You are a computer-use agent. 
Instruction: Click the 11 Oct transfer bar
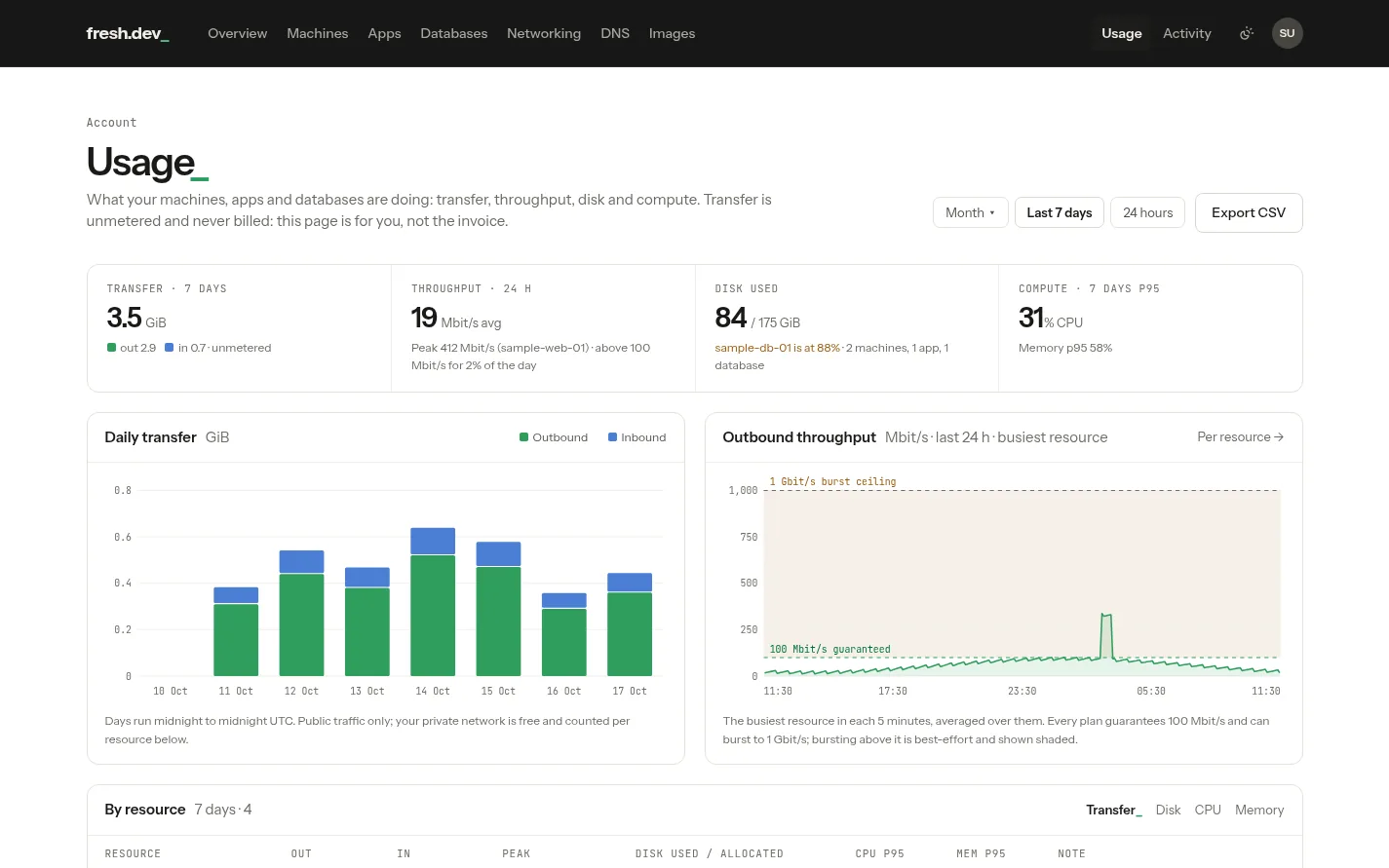[236, 631]
